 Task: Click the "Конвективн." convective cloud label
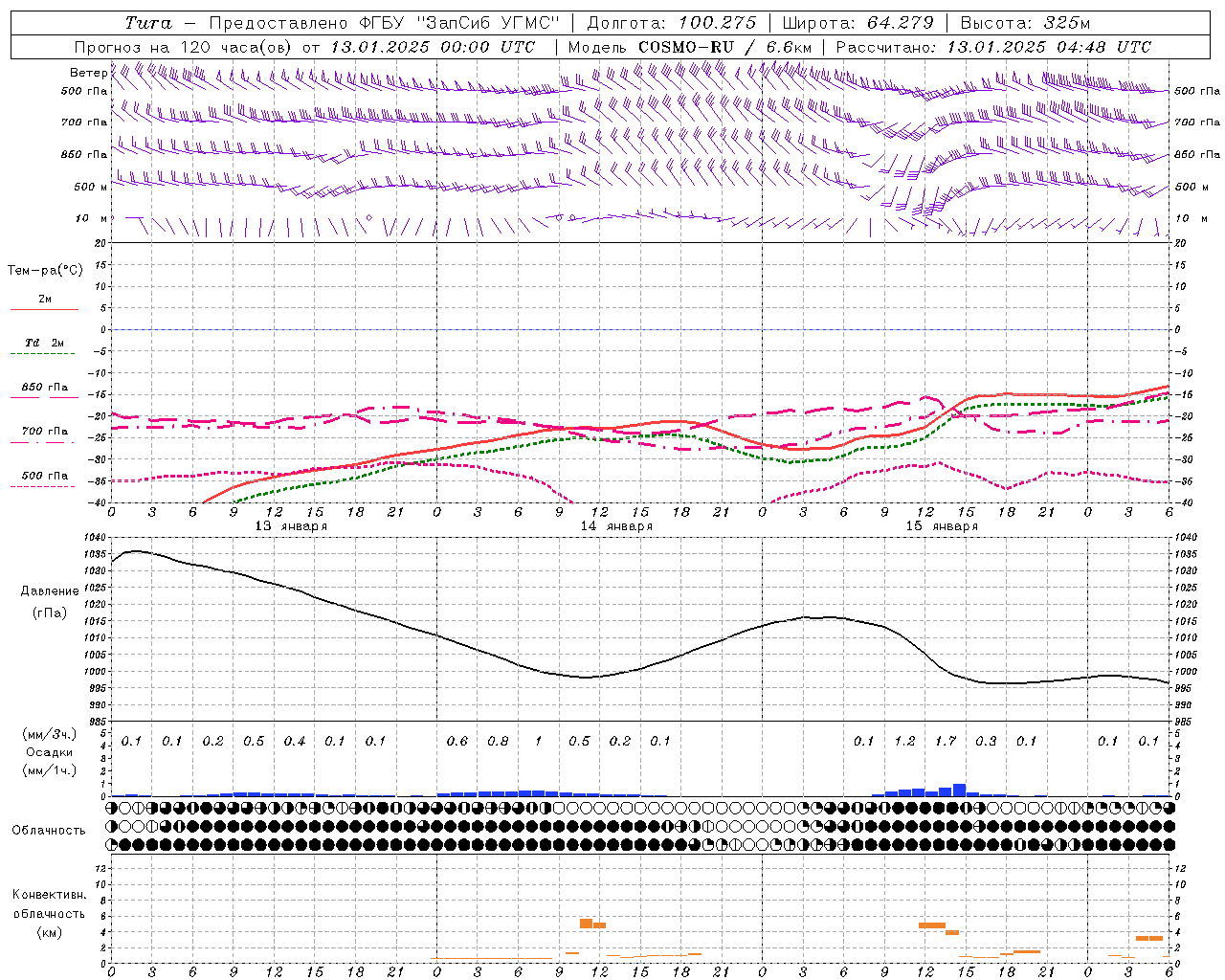point(50,895)
